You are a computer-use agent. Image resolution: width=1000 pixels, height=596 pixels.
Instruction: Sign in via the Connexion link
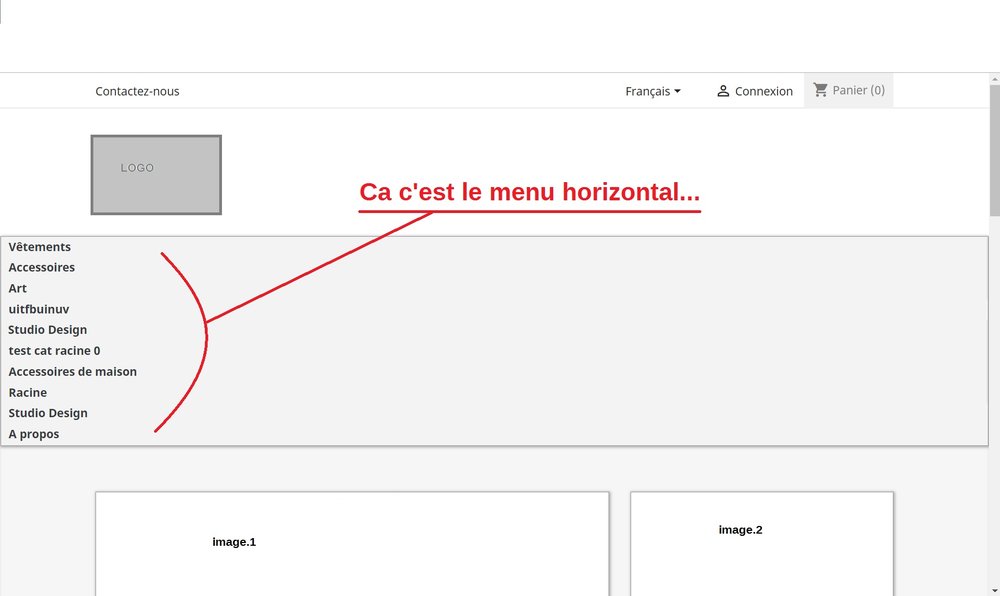click(763, 90)
